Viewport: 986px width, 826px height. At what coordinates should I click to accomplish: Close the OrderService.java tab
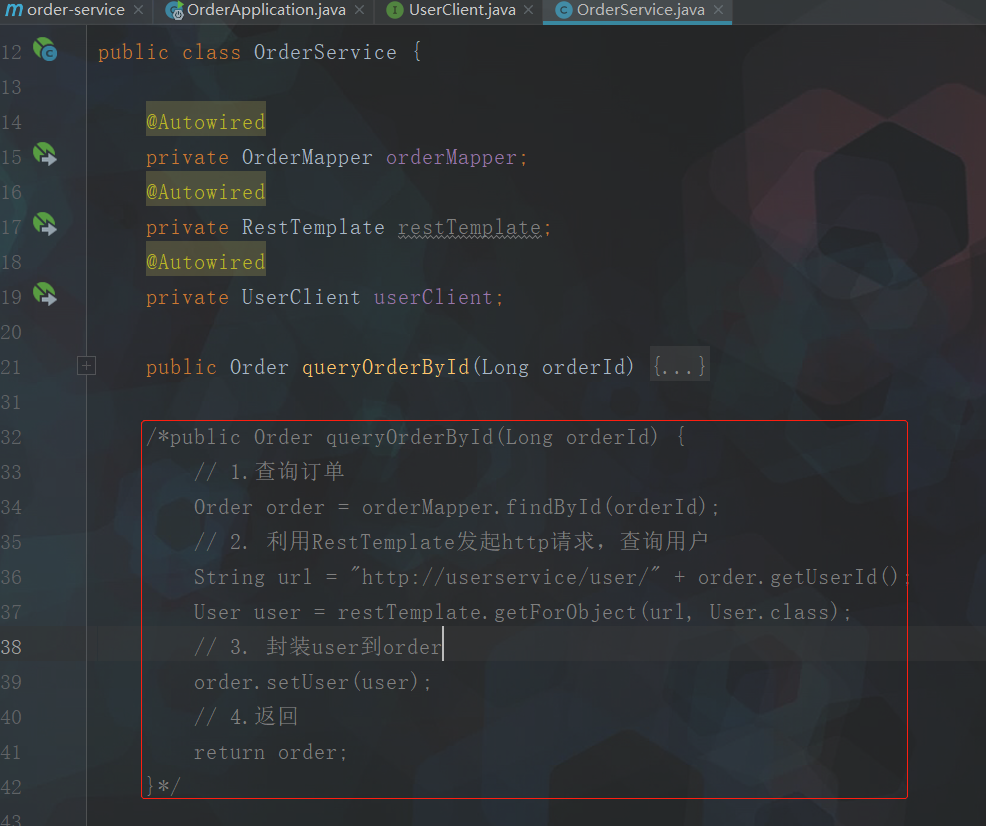(x=718, y=10)
